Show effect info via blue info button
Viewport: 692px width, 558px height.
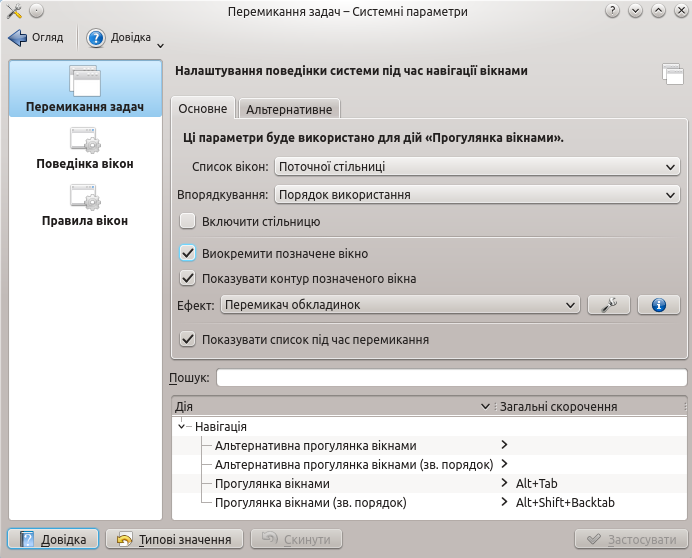658,305
